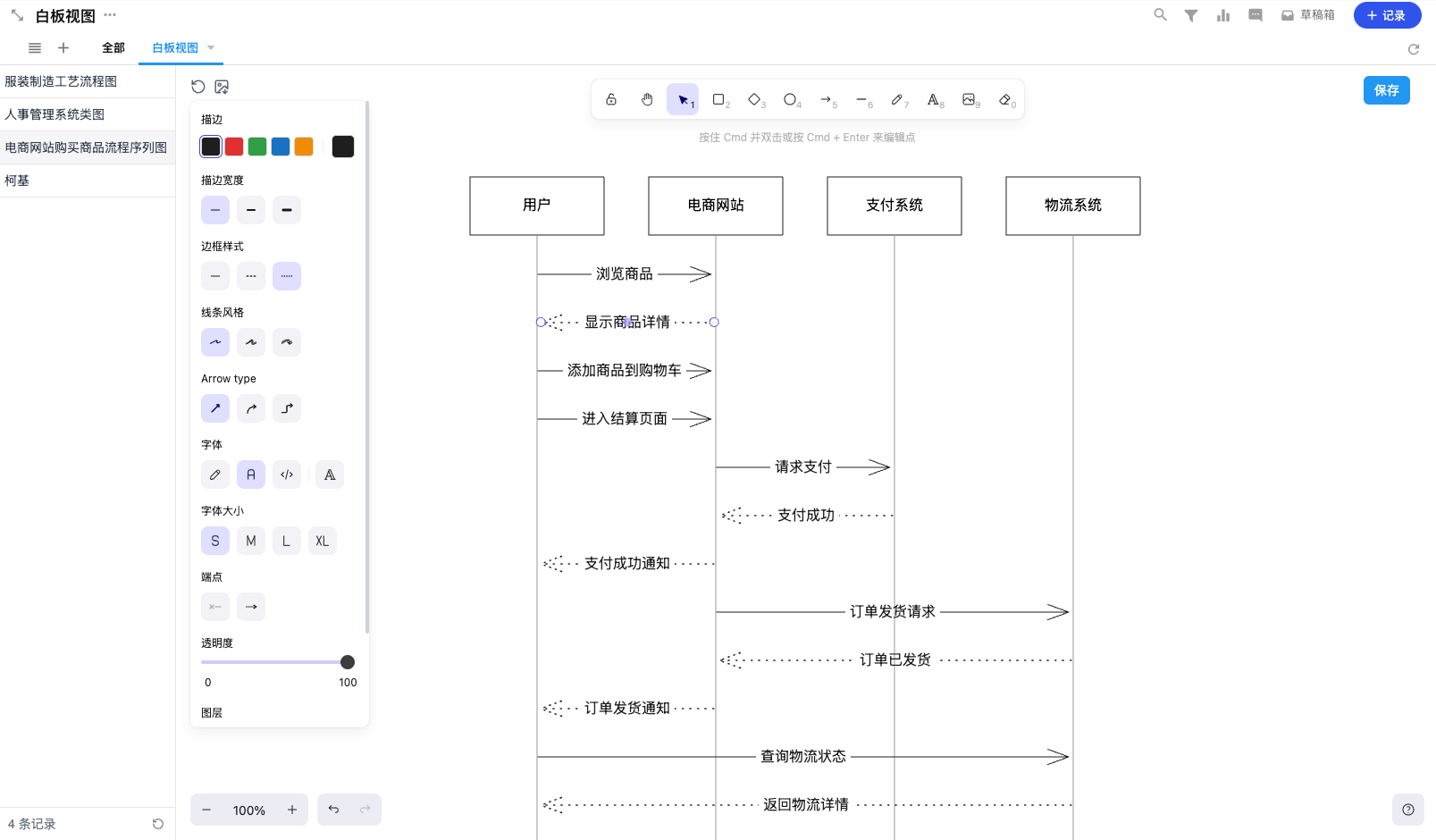Select the text tool

(933, 99)
